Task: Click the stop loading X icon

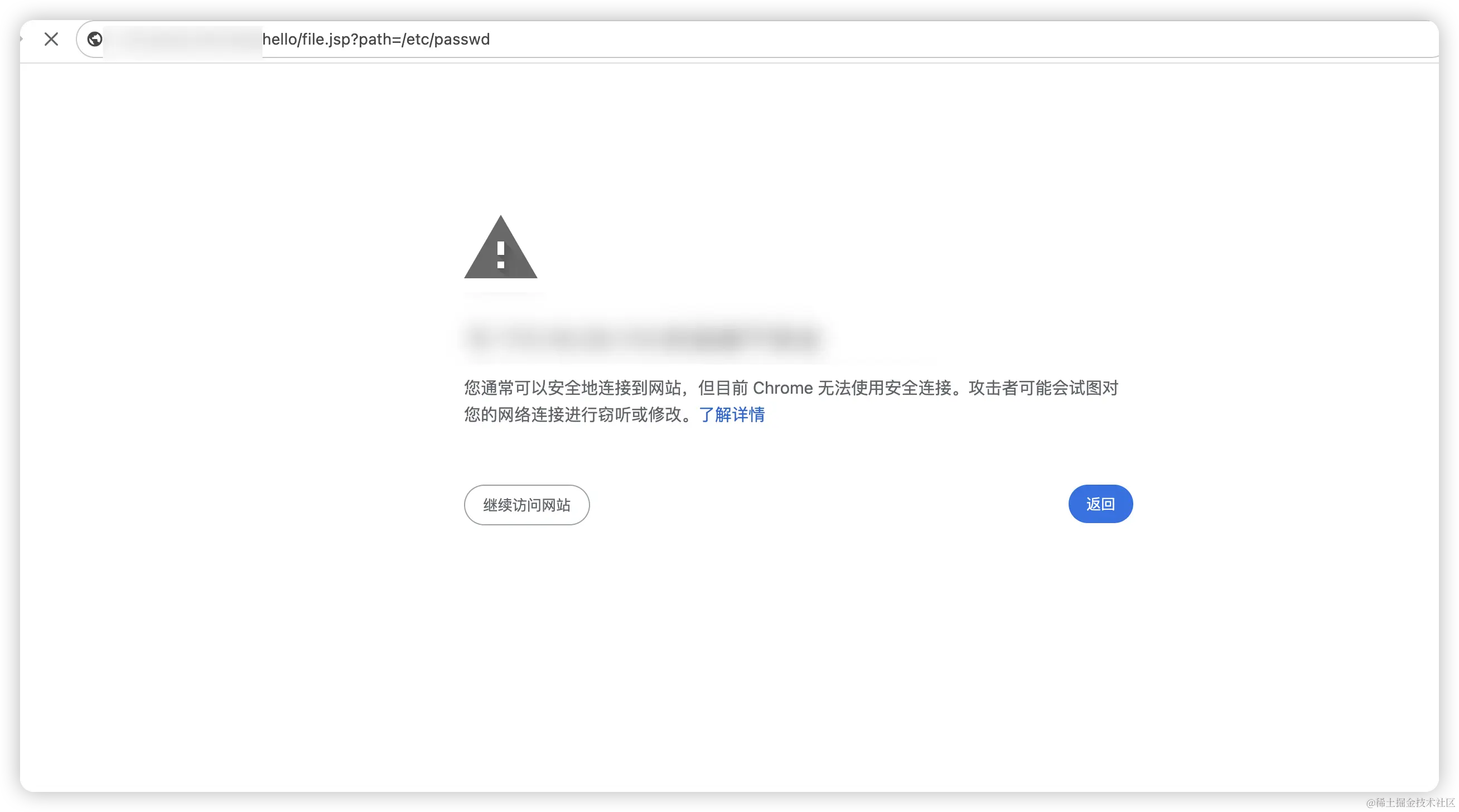Action: (51, 39)
